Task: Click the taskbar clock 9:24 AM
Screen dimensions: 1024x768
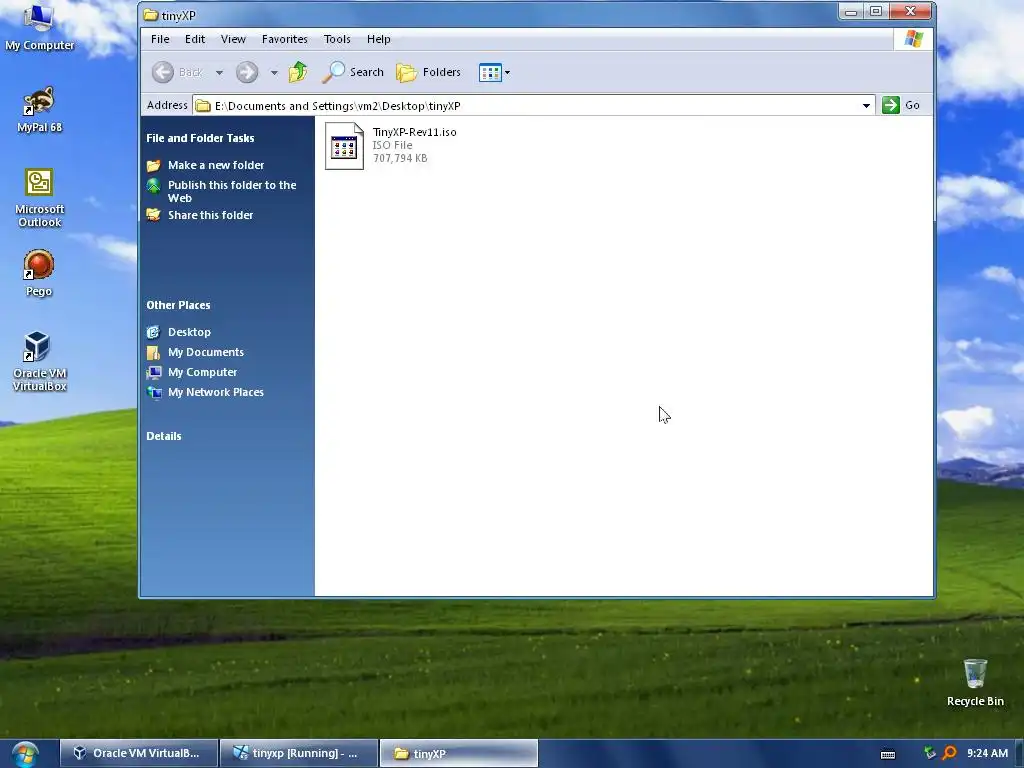Action: [x=987, y=753]
